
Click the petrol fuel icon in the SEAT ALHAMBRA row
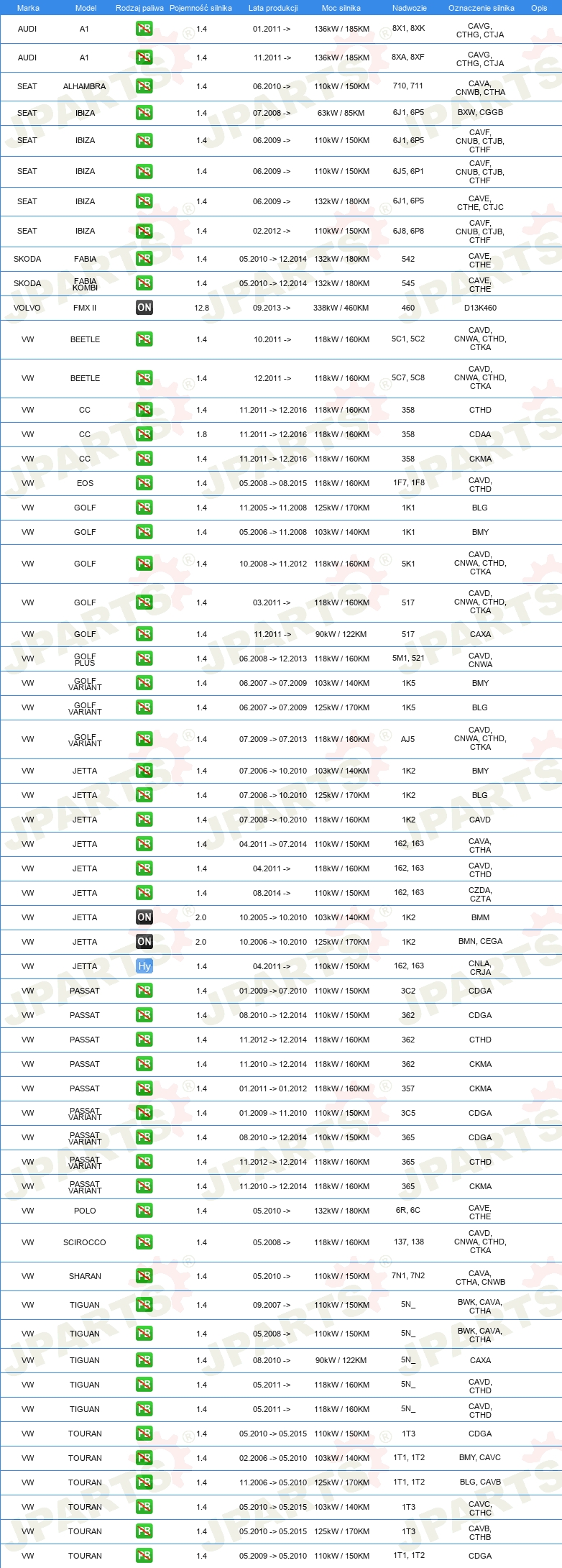click(x=144, y=86)
